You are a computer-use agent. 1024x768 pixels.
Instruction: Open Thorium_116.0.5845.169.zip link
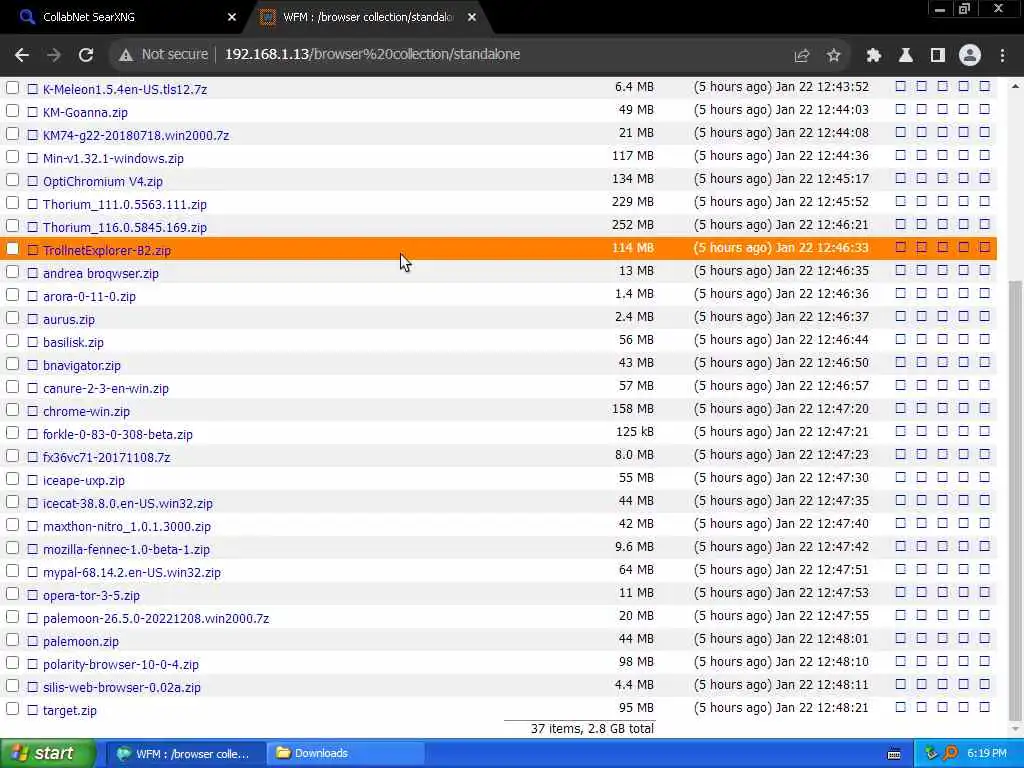[x=125, y=227]
